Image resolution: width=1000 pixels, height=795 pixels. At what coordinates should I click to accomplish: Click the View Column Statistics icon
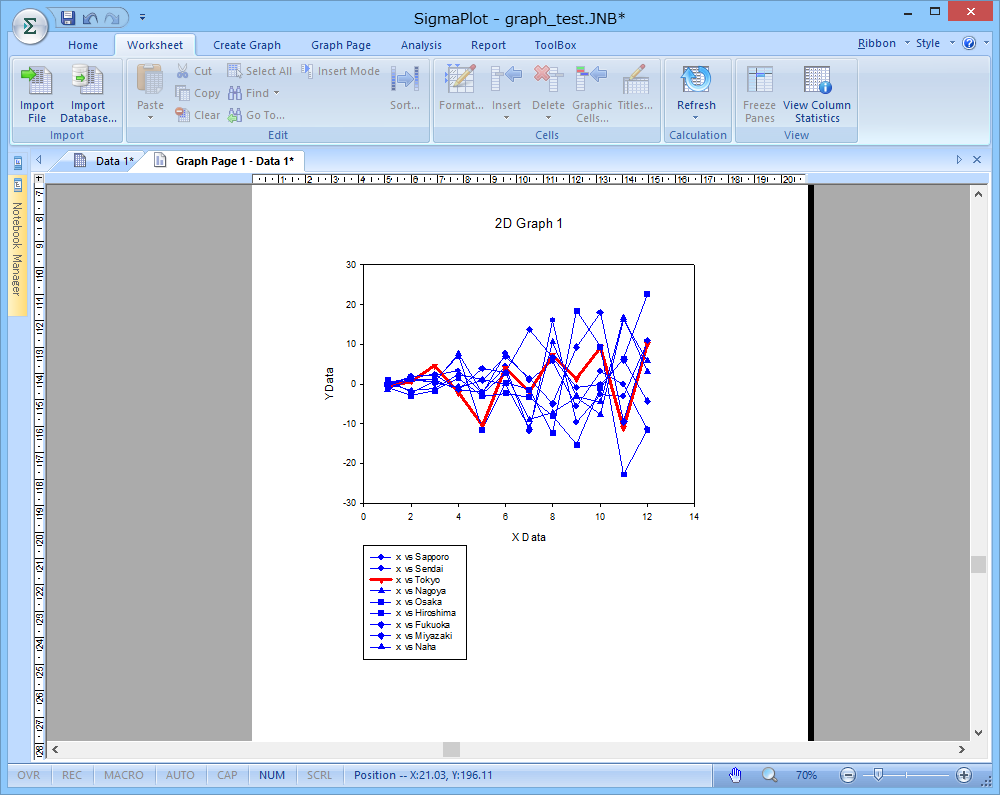click(x=816, y=82)
